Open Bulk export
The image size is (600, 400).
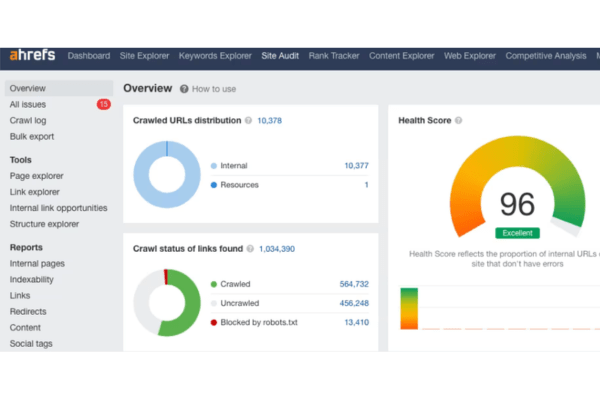32,137
